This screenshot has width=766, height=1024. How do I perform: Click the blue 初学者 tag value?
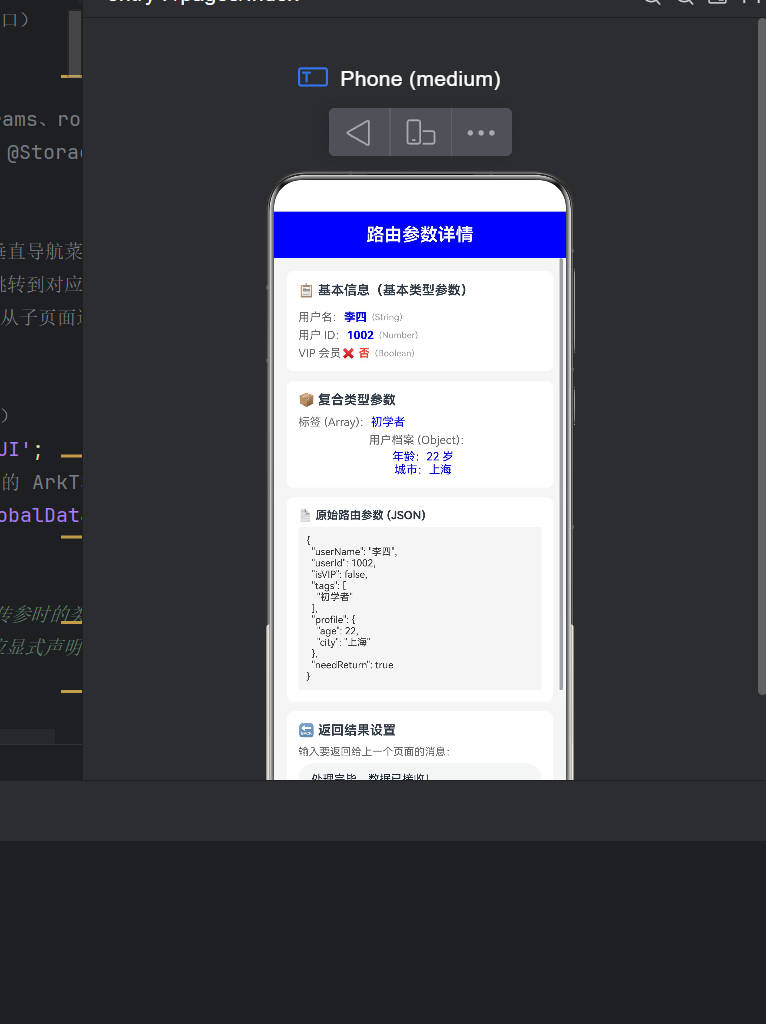point(388,422)
